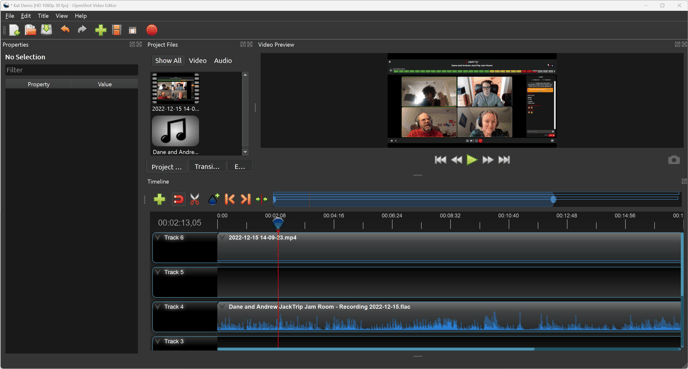Import files with the toolbar's green plus

(100, 30)
